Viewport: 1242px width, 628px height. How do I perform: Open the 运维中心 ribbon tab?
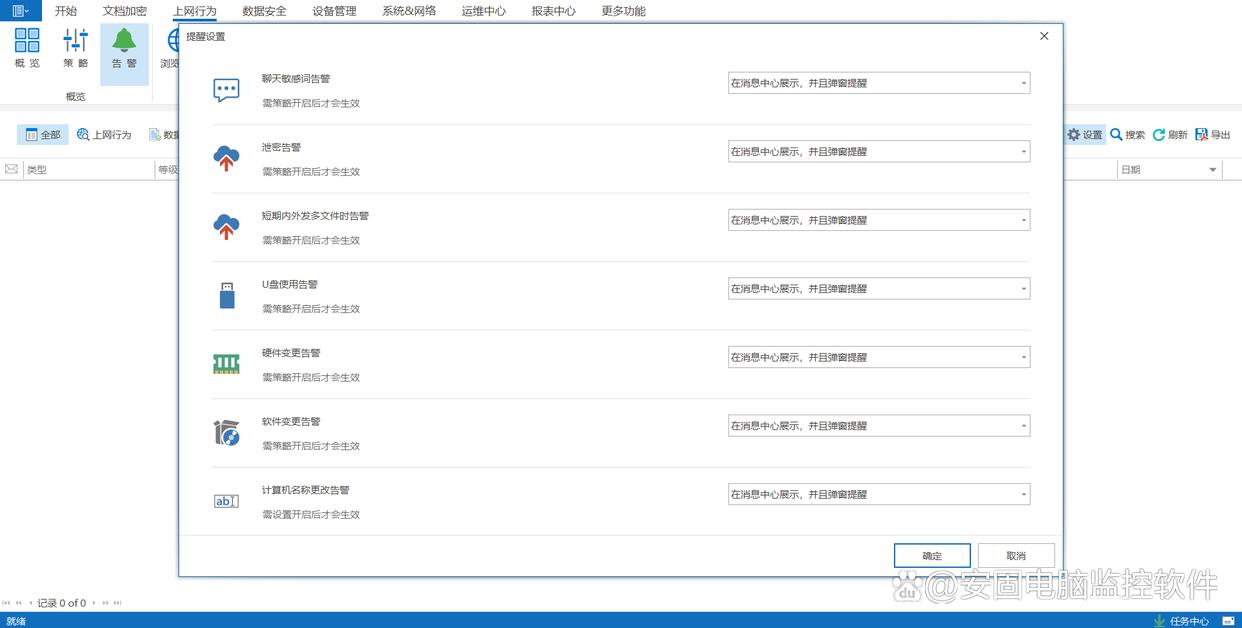coord(483,11)
